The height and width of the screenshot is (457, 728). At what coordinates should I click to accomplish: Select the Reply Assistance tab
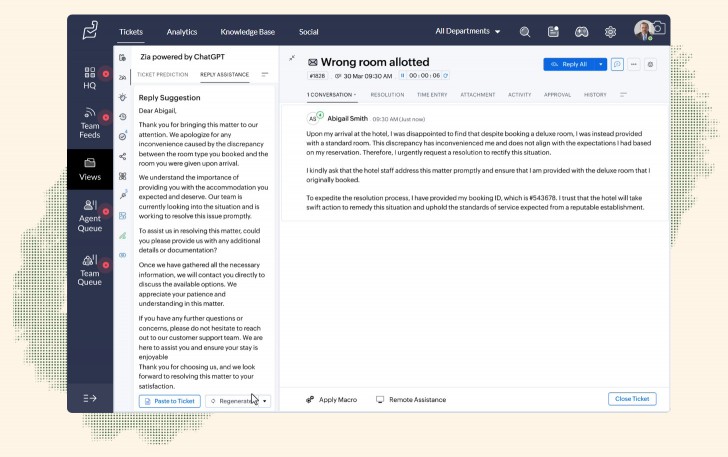[x=225, y=74]
